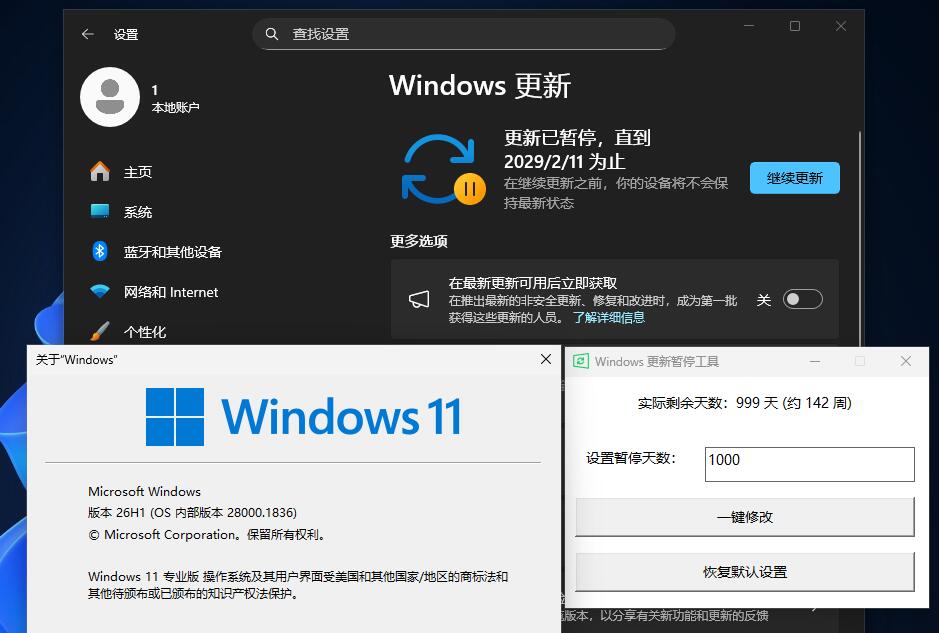Viewport: 939px width, 633px height.
Task: Click 更新已暂停 date status text
Action: pos(577,150)
